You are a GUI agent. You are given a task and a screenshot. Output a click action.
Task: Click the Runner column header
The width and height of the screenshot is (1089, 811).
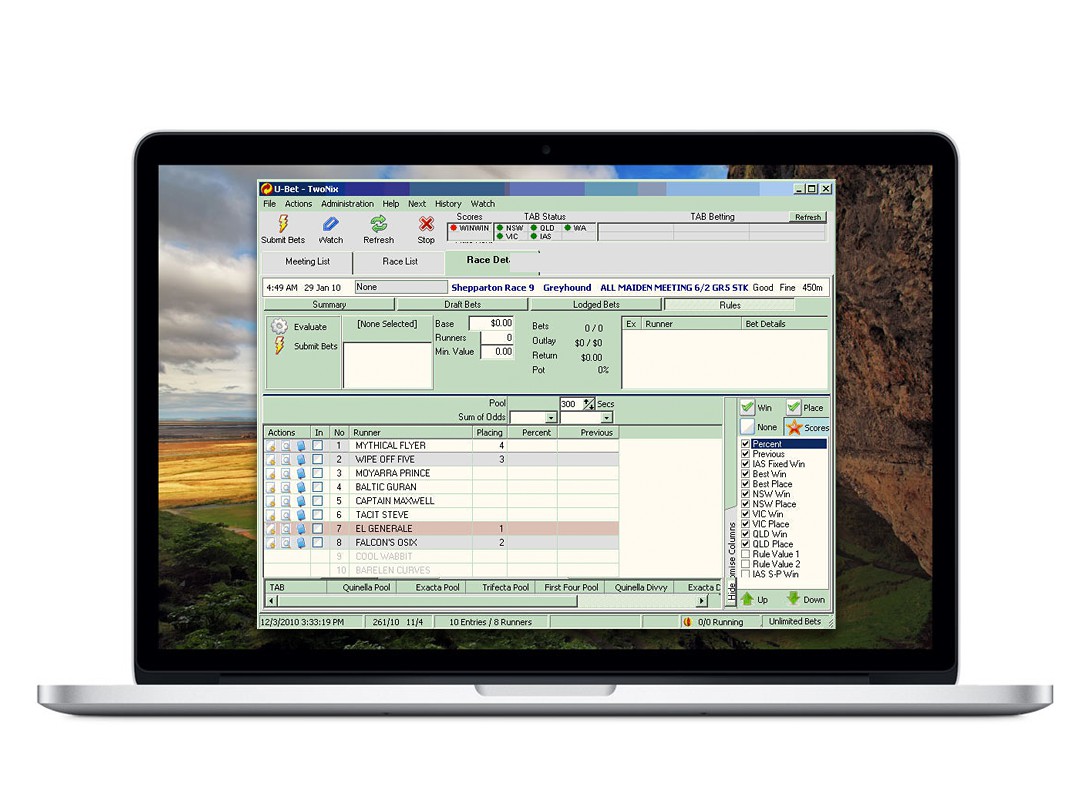tap(410, 432)
